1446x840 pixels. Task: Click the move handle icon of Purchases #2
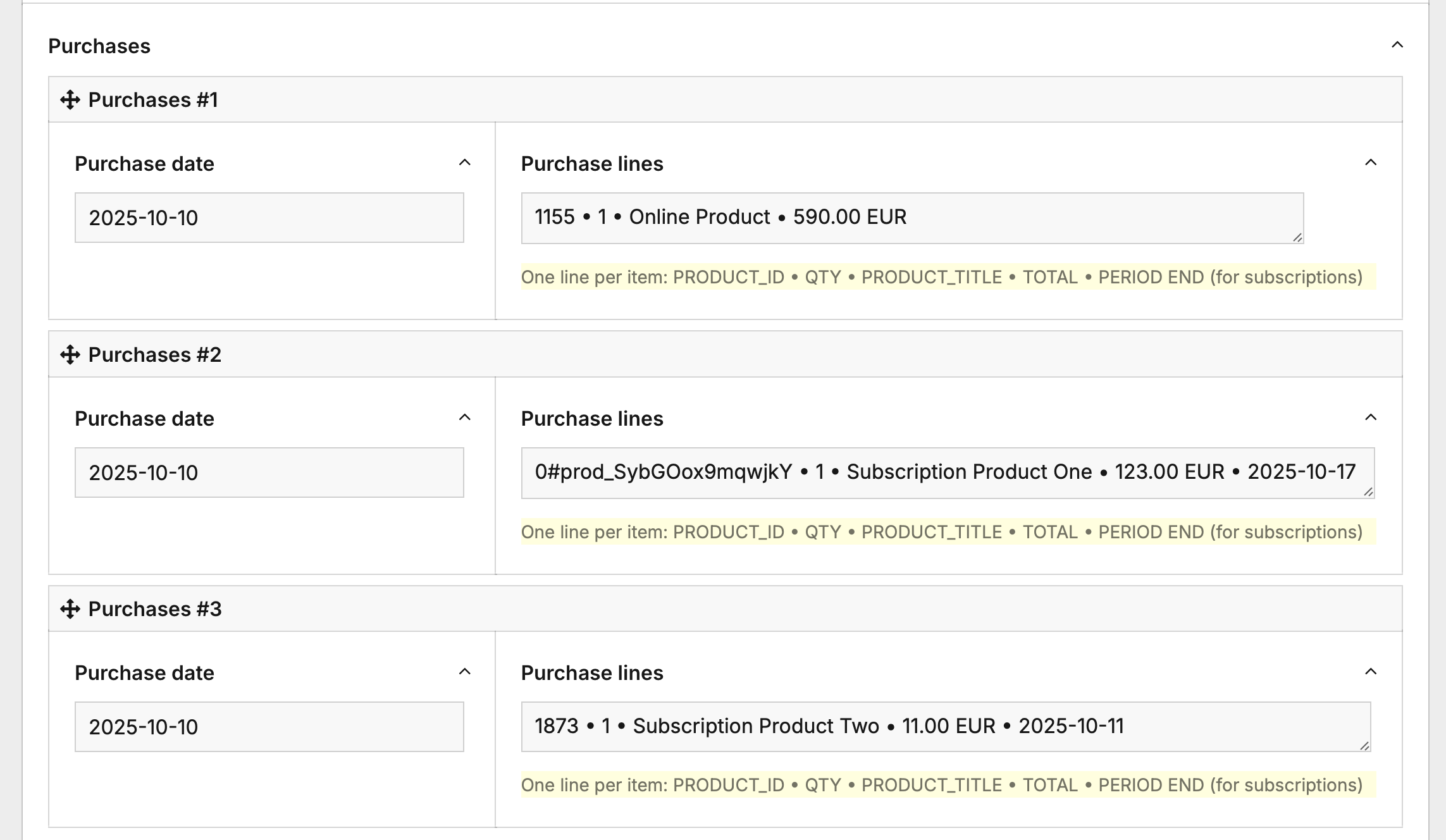70,355
